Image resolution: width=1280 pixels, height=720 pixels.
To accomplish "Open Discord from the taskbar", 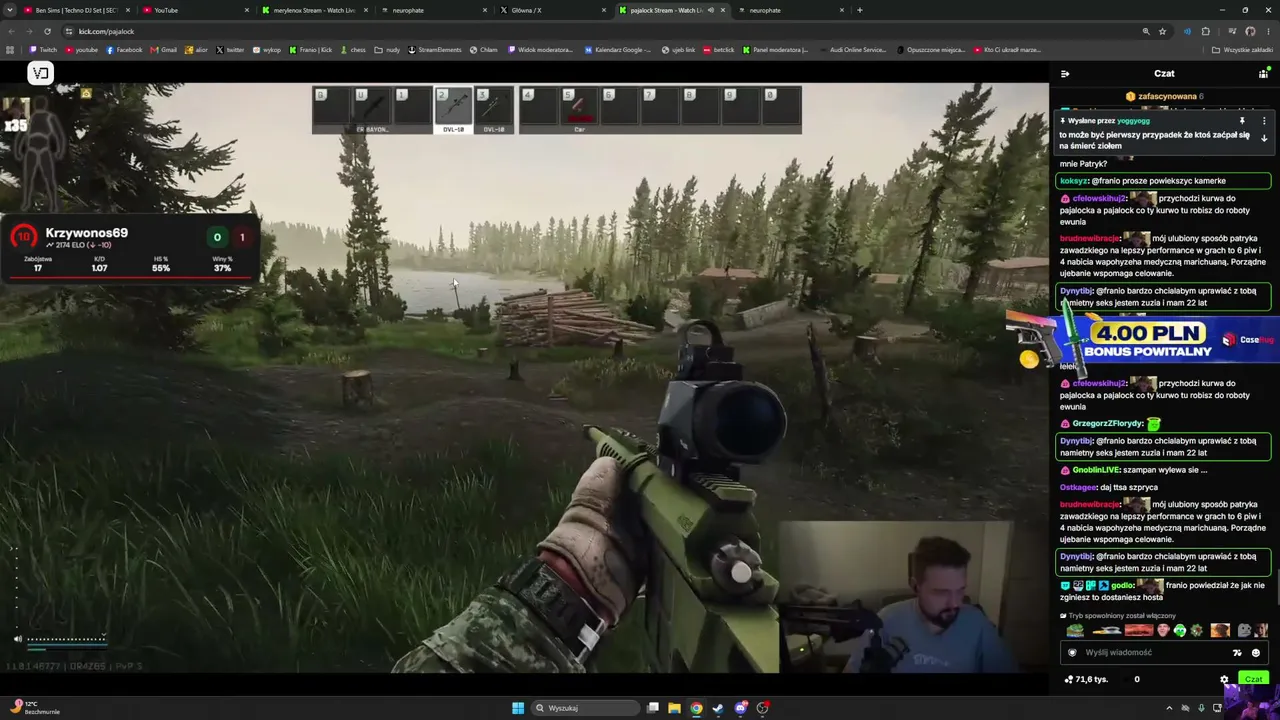I will coord(740,708).
